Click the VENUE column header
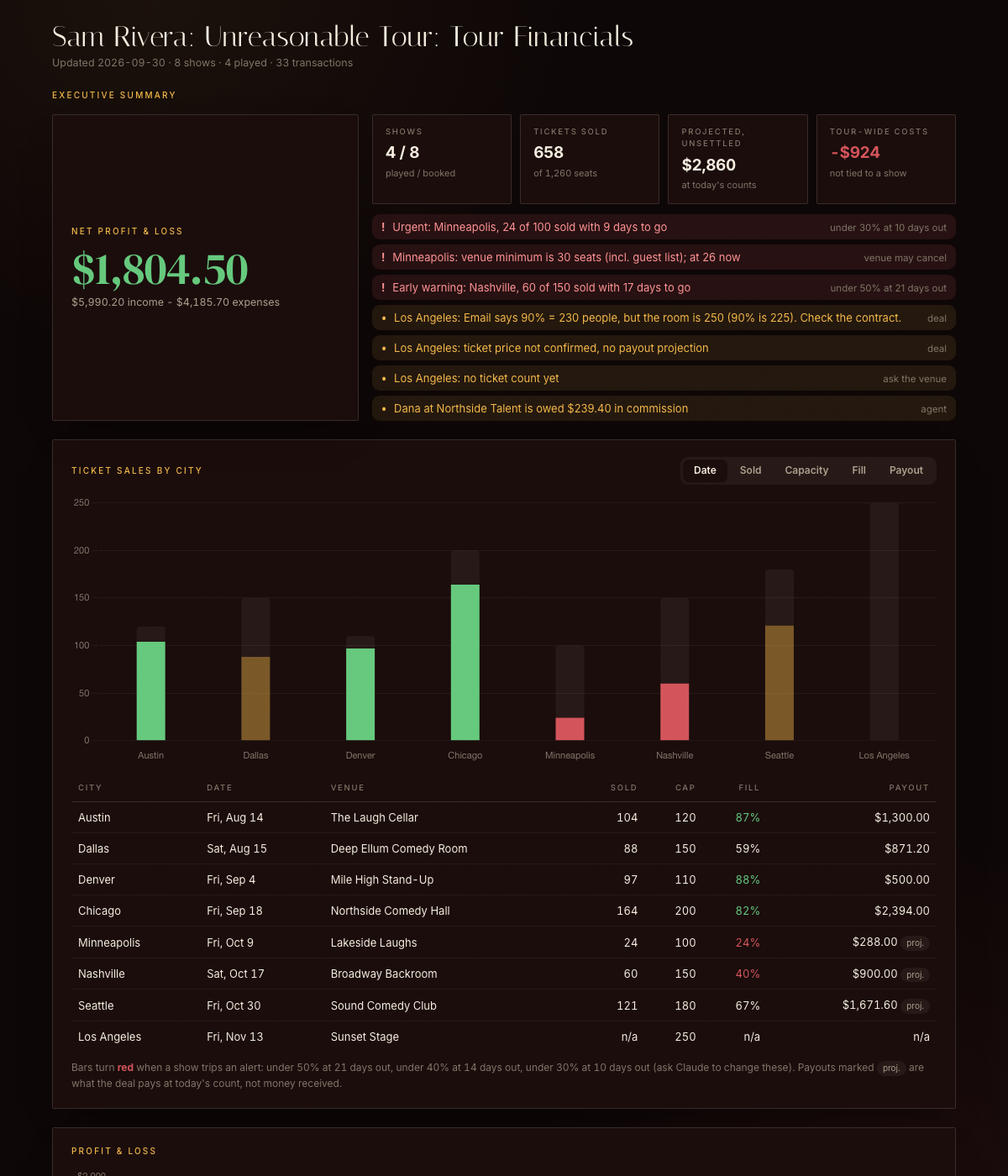This screenshot has height=1176, width=1008. (348, 788)
